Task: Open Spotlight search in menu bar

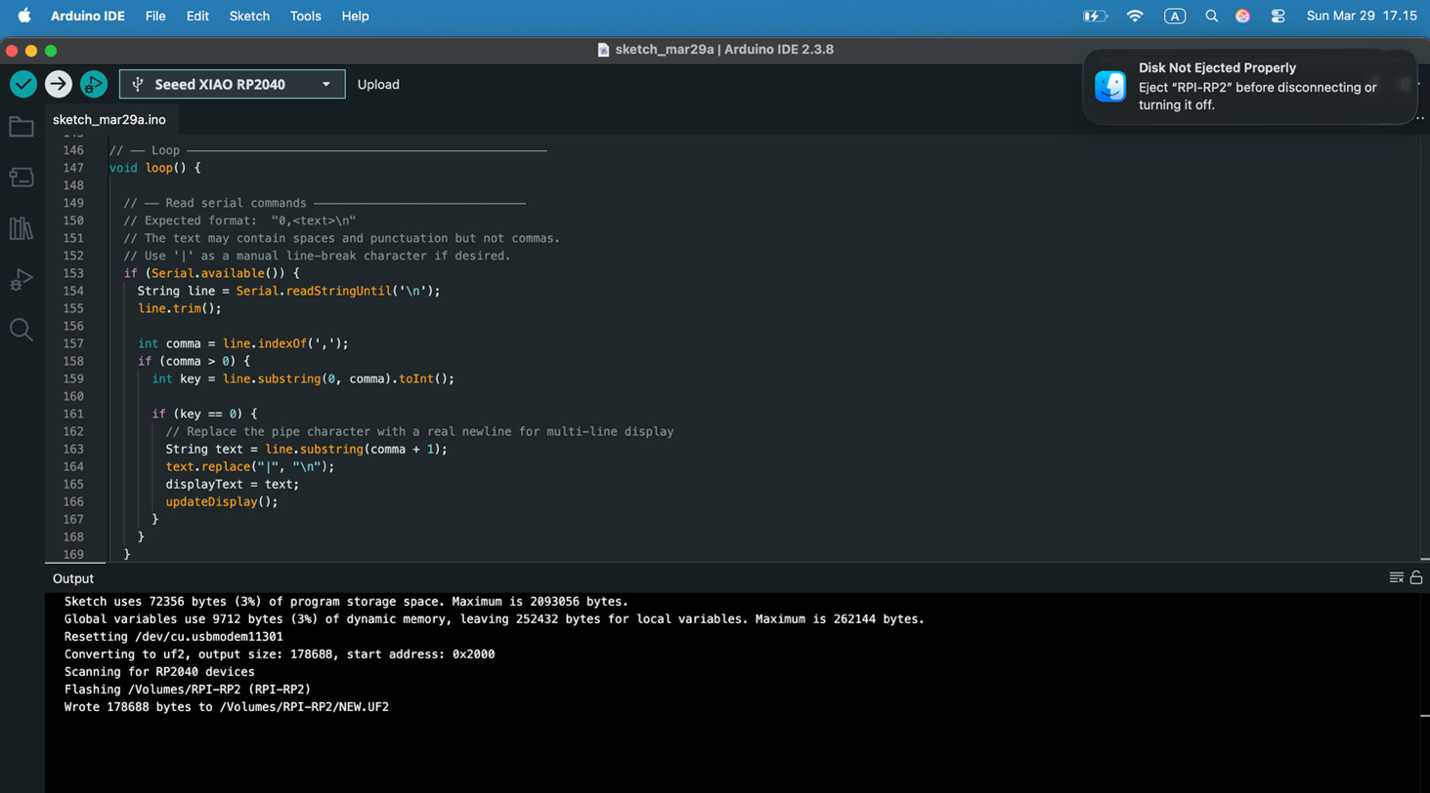Action: point(1212,16)
